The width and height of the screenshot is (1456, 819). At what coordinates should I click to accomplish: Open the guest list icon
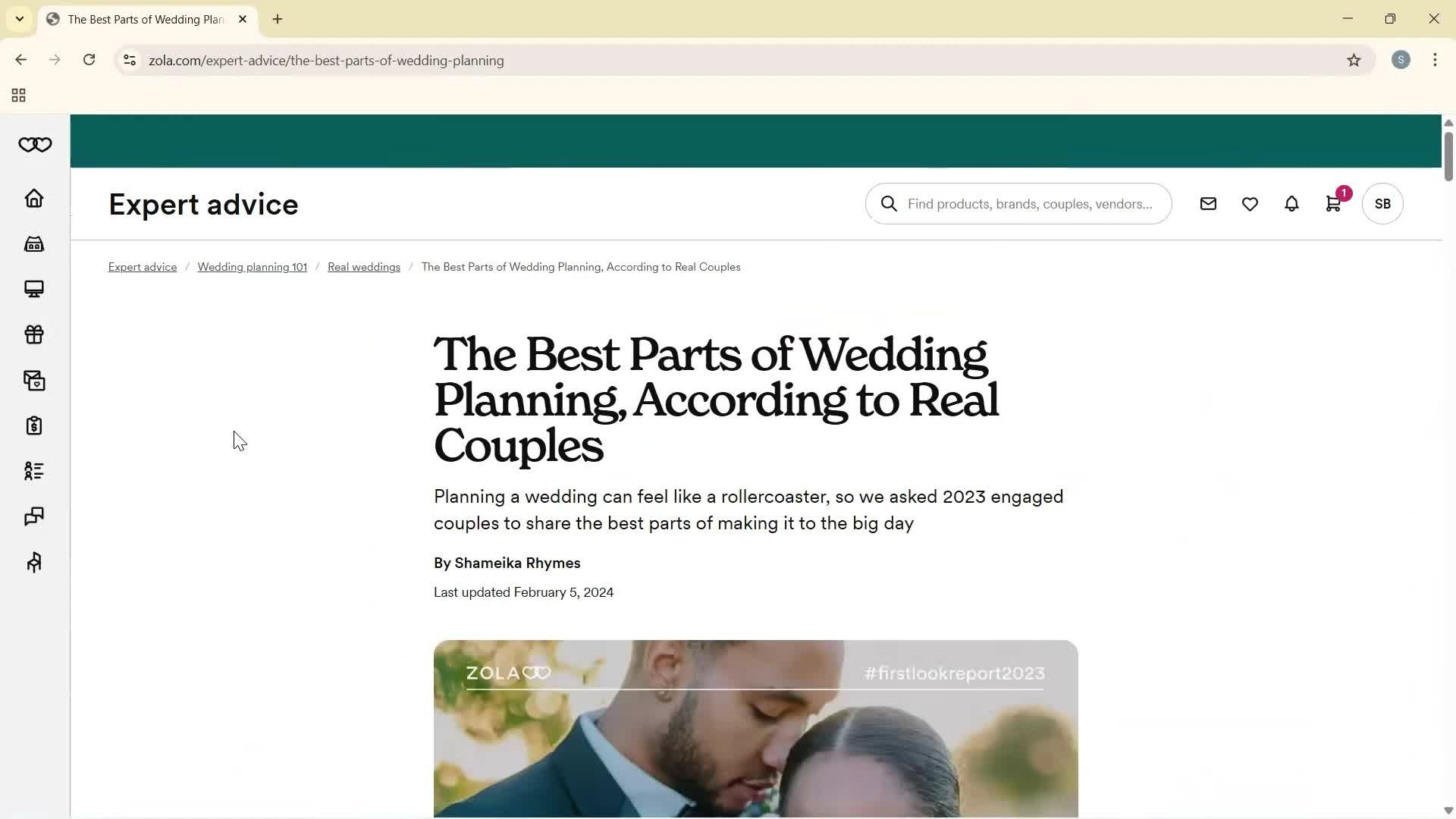pyautogui.click(x=33, y=471)
